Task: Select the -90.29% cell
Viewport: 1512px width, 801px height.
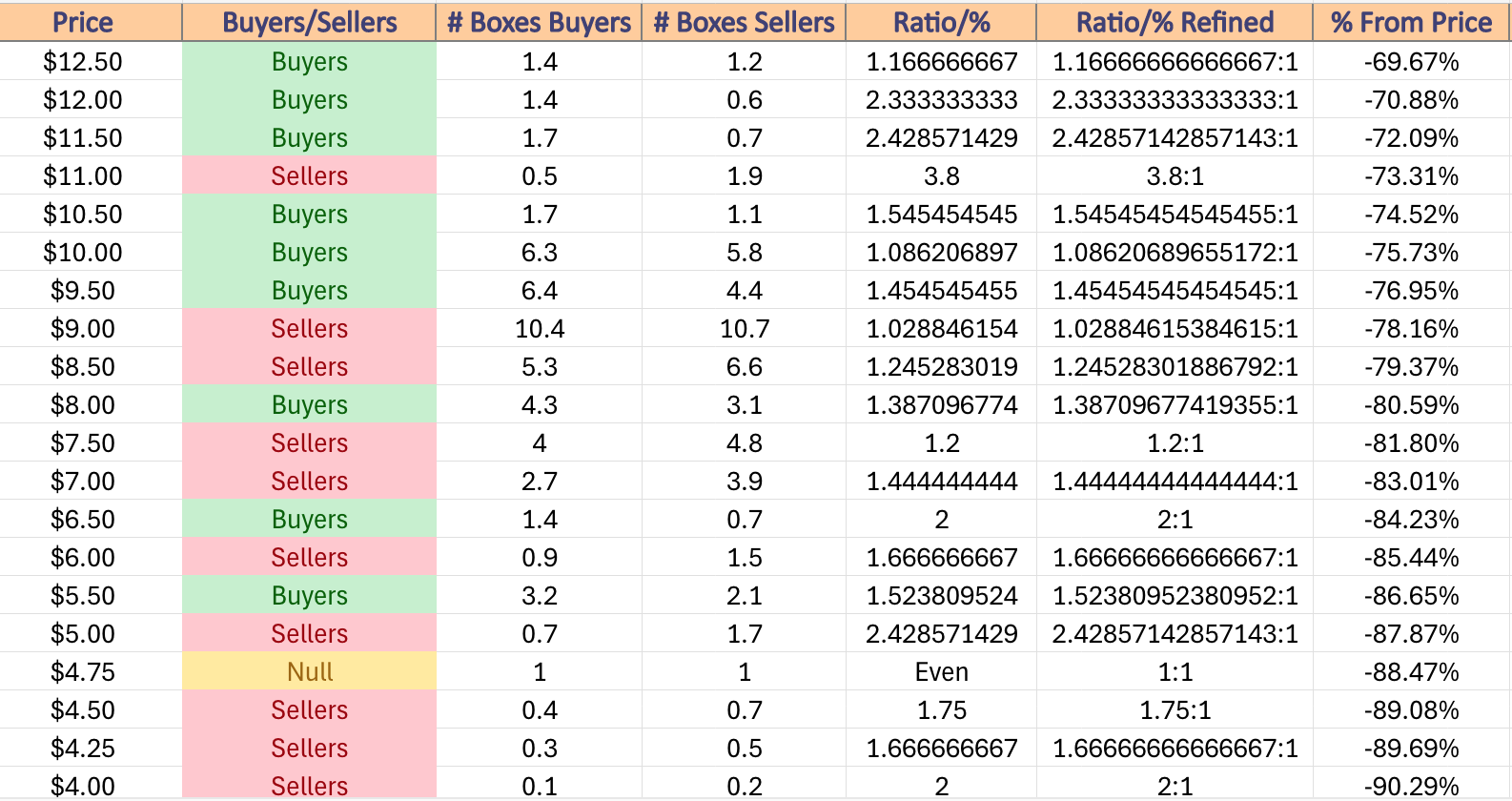Action: pos(1411,785)
